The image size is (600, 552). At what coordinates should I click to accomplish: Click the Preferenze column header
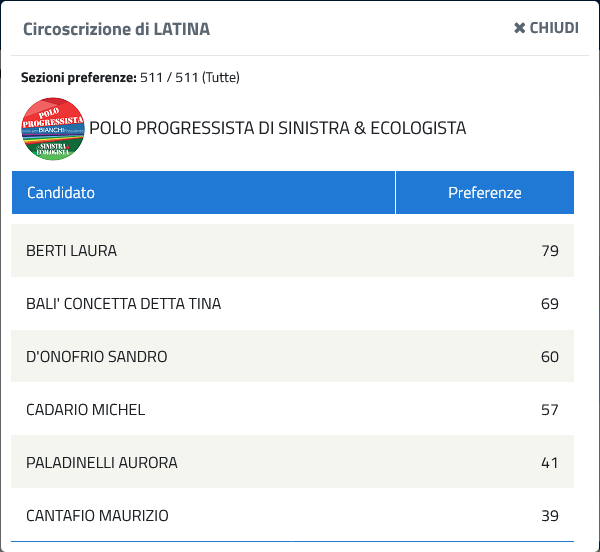pyautogui.click(x=485, y=192)
